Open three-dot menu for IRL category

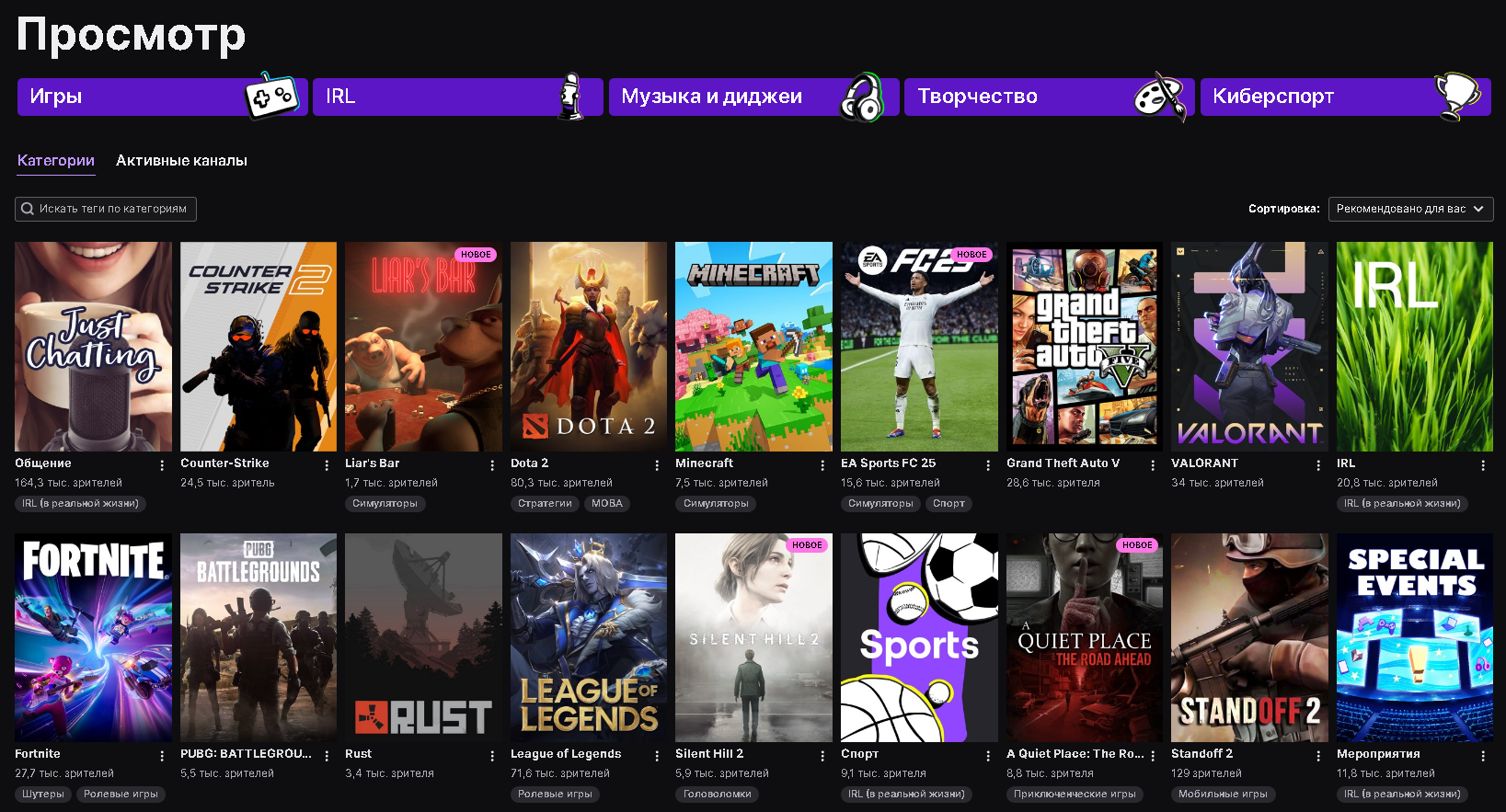[1483, 465]
